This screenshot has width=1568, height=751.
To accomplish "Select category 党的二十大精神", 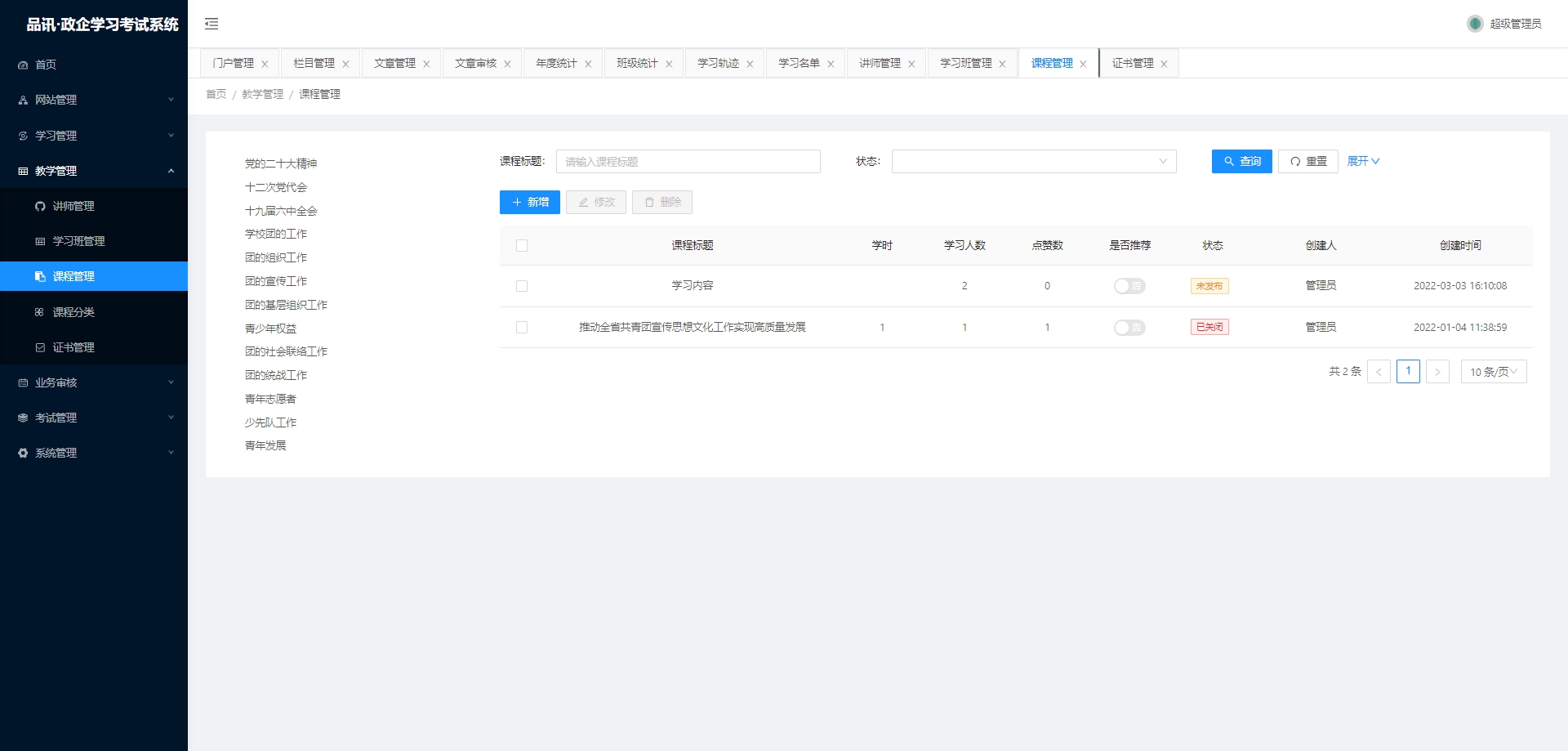I will [281, 163].
